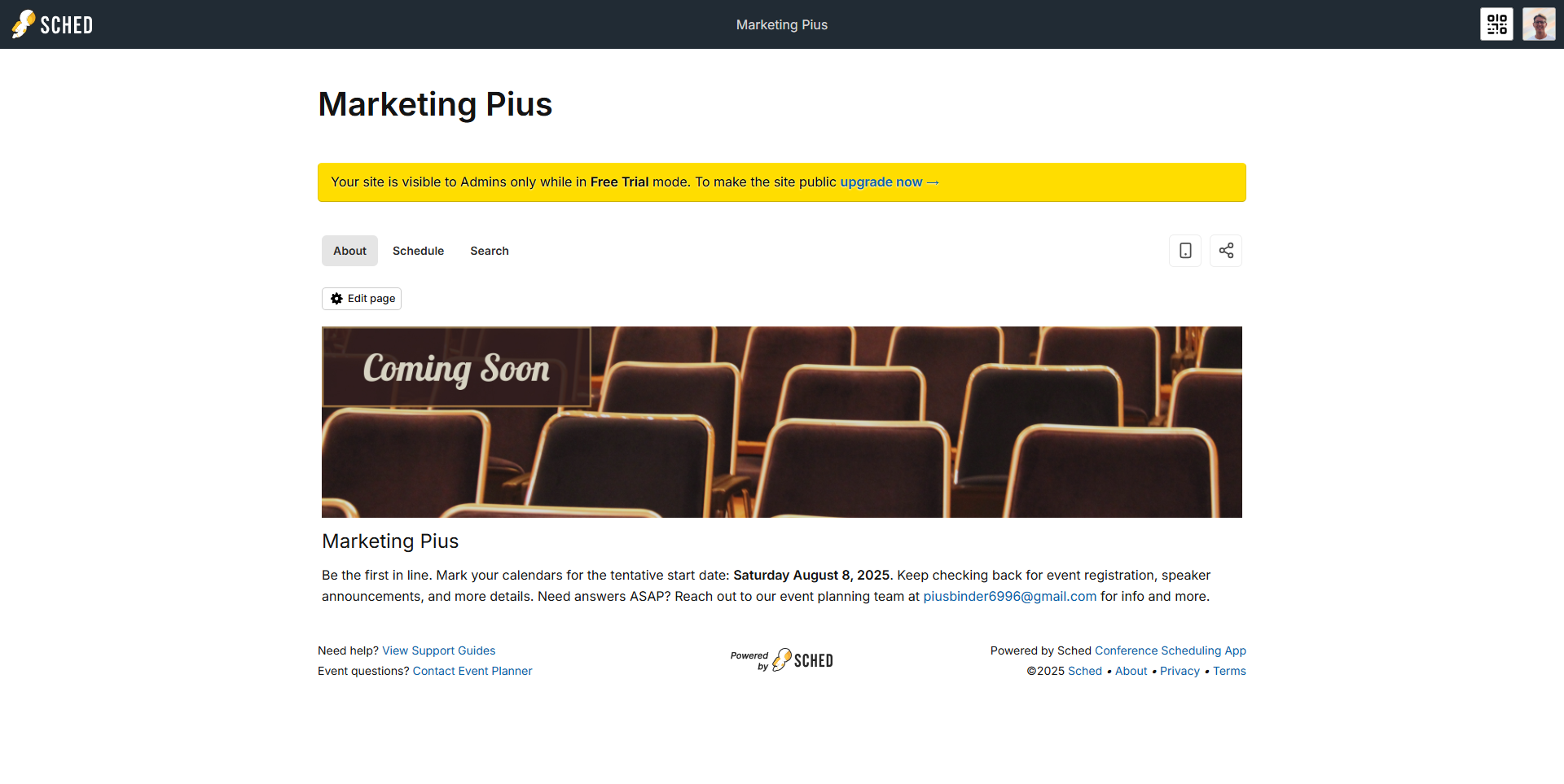Click the piusbinder6996@gmail.com email link
The image size is (1564, 784).
click(1009, 597)
